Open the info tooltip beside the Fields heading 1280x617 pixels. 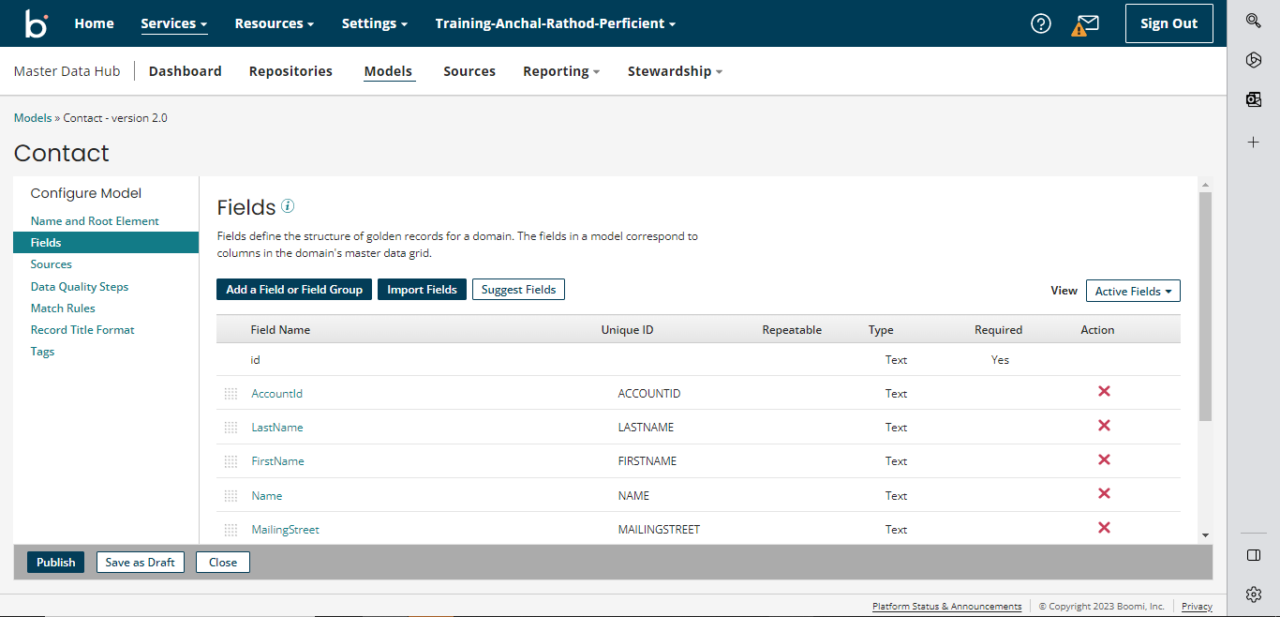point(288,207)
